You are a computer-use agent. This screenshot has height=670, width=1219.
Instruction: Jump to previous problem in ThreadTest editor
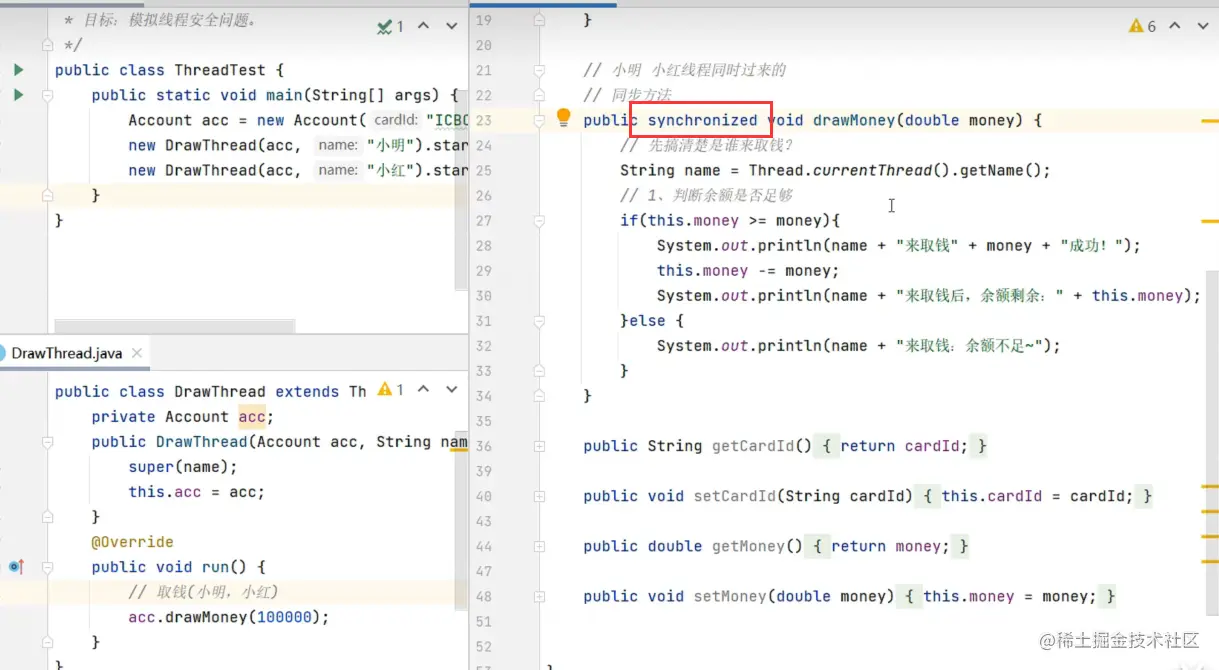[423, 26]
